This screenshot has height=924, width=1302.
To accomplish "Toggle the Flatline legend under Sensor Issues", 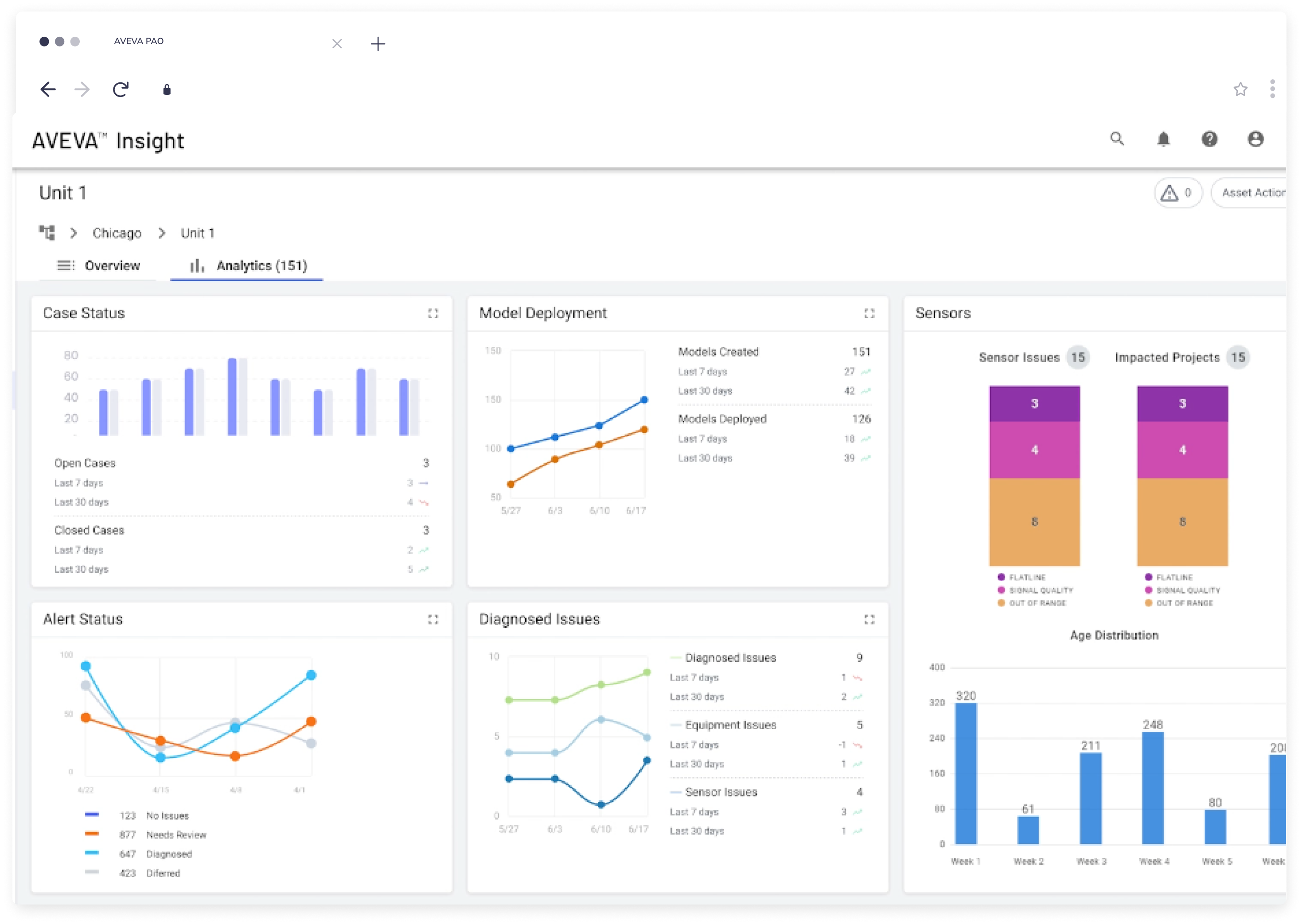I will pyautogui.click(x=1026, y=577).
